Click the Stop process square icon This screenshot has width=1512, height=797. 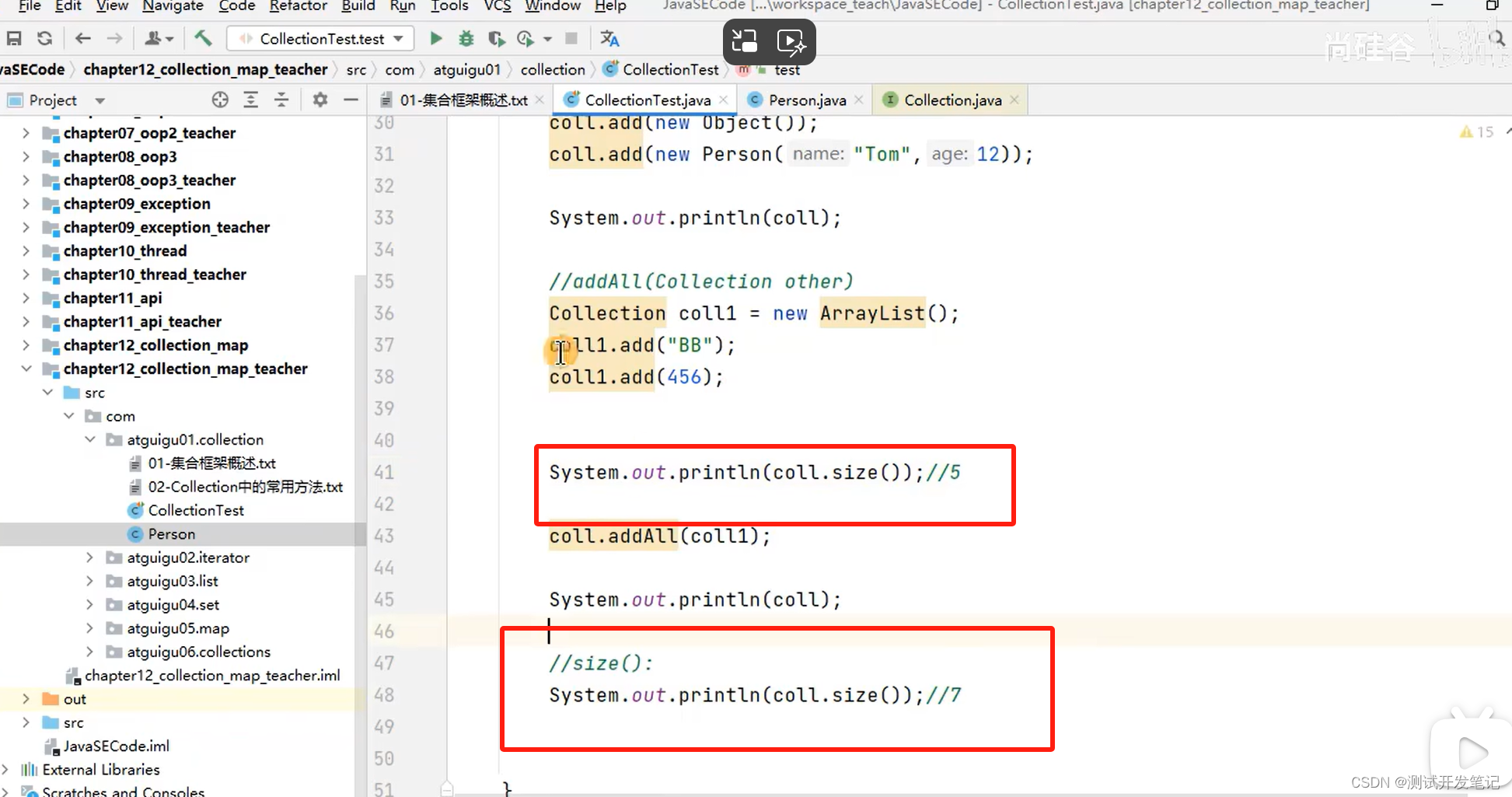pyautogui.click(x=571, y=38)
